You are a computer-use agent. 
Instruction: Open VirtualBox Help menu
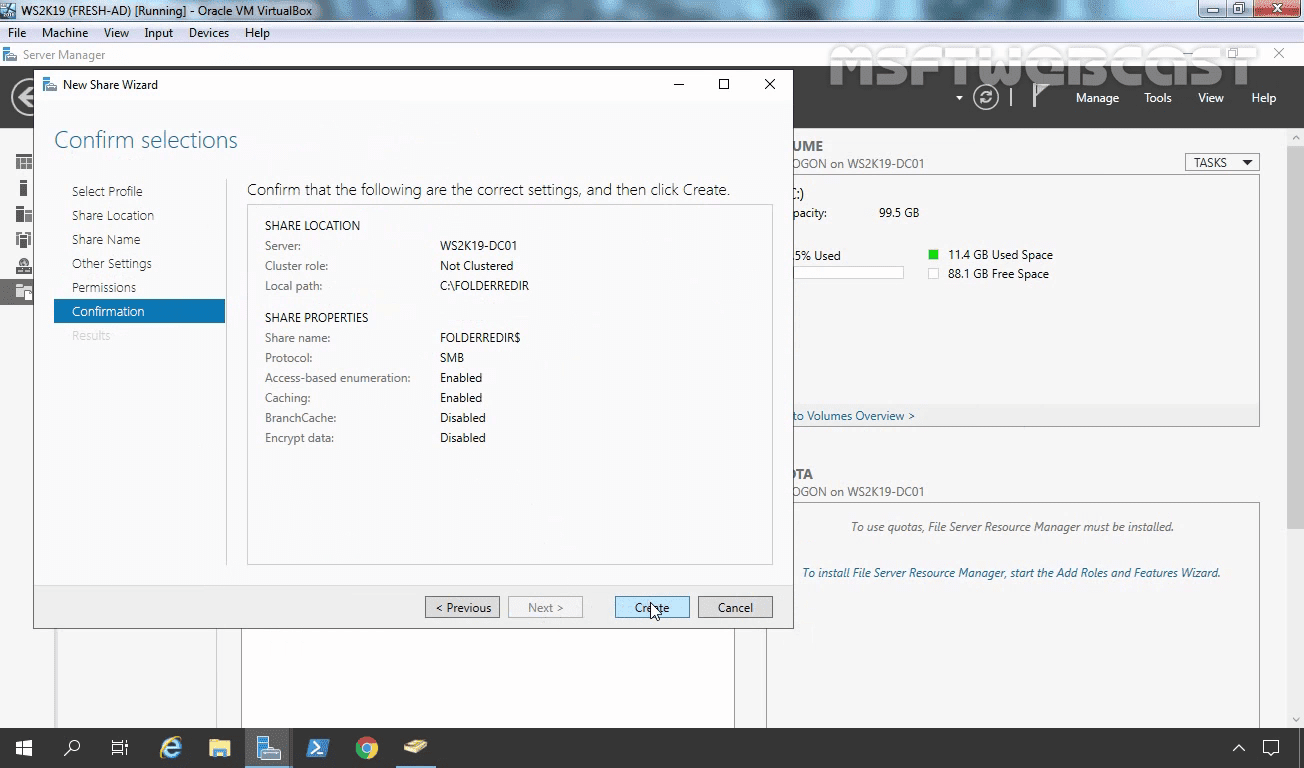[257, 33]
